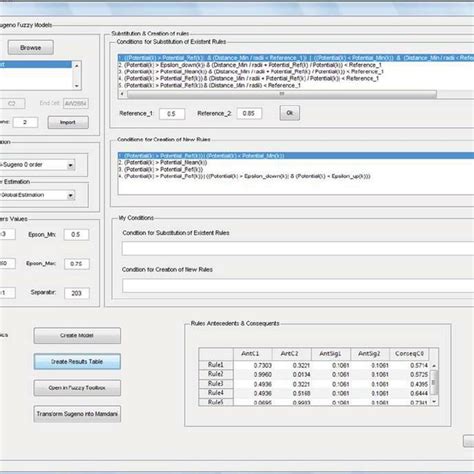Click the AntSig1 column header

point(331,354)
